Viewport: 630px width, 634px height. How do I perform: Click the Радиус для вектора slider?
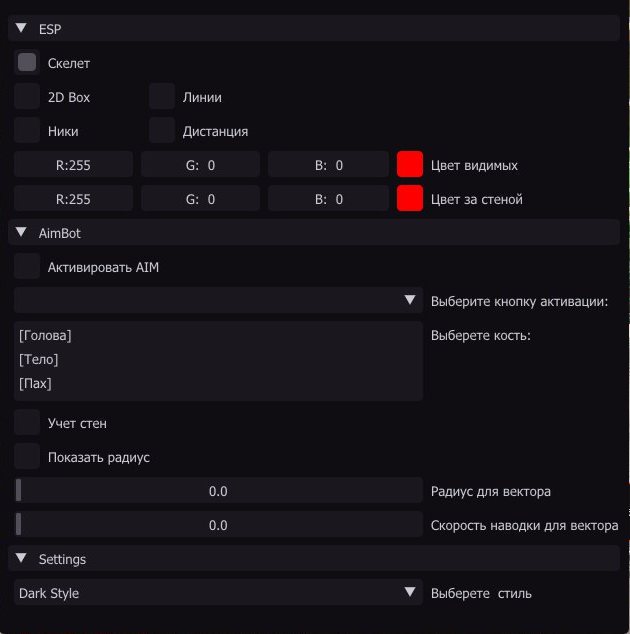(x=218, y=491)
